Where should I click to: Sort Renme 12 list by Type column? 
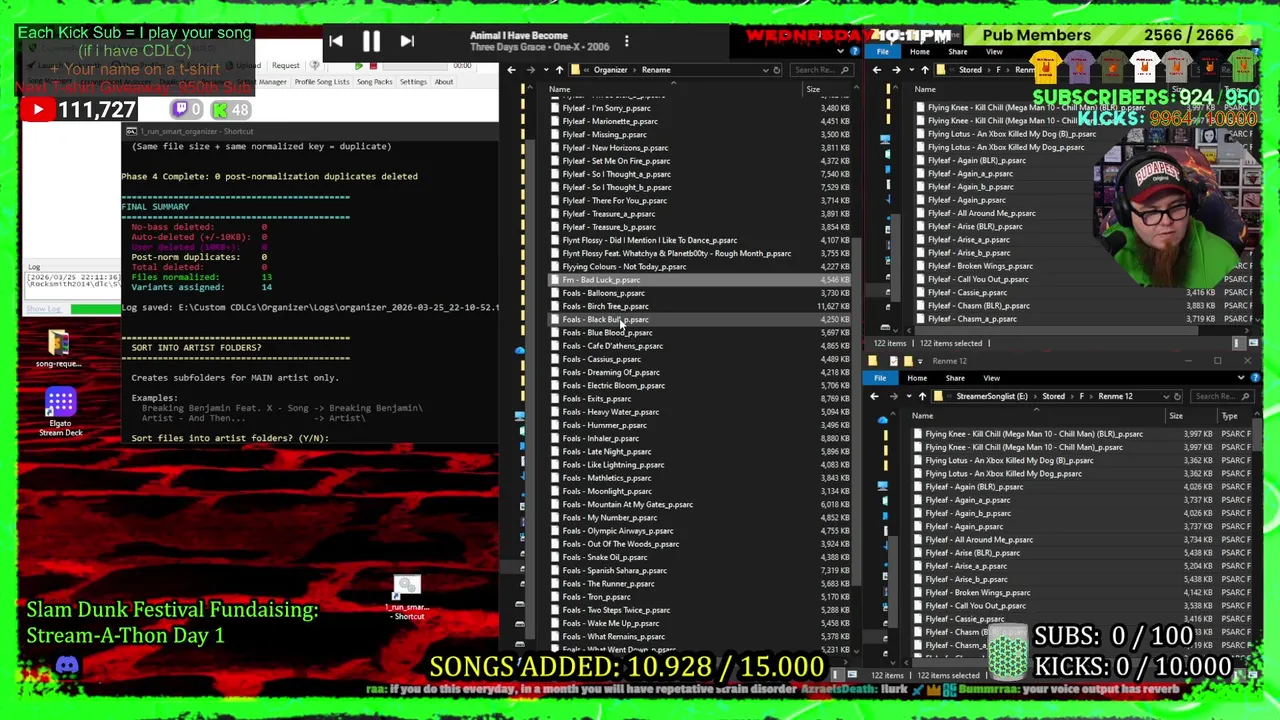[x=1229, y=416]
